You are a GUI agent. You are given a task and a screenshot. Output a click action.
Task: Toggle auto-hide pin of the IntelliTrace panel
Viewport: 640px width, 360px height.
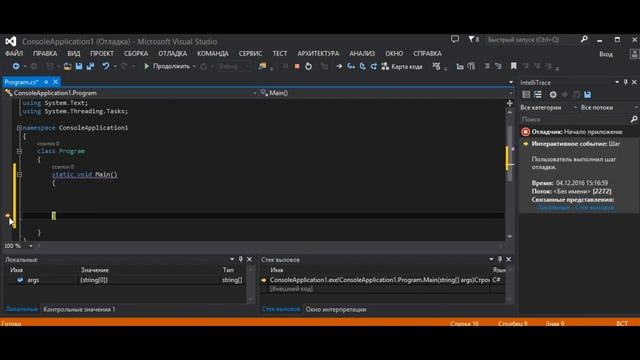pos(626,82)
